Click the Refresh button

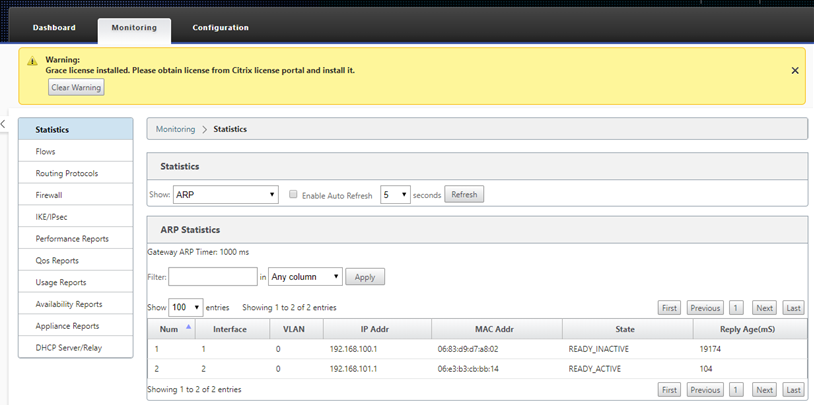464,195
